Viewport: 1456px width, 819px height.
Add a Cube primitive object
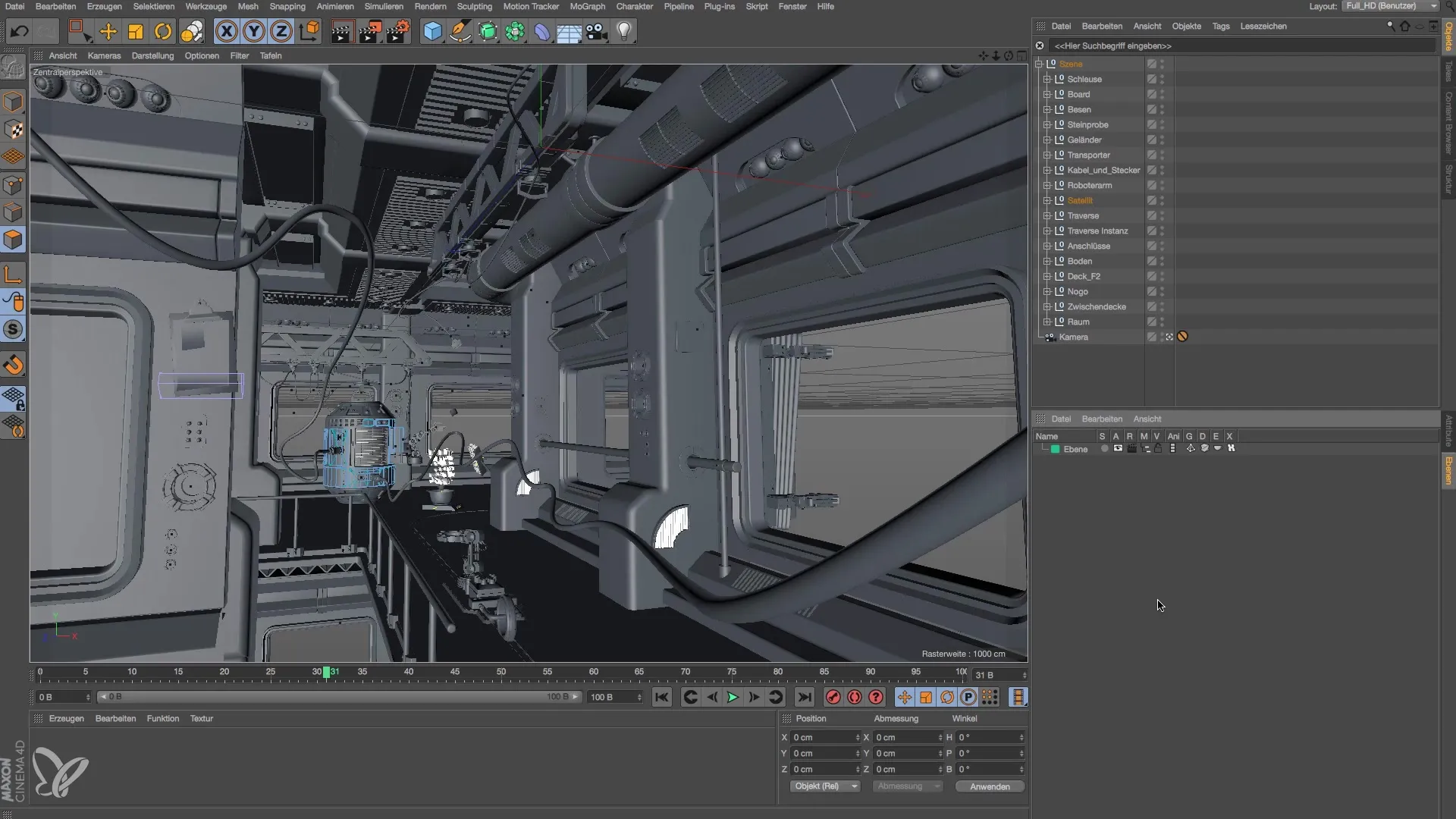coord(432,31)
